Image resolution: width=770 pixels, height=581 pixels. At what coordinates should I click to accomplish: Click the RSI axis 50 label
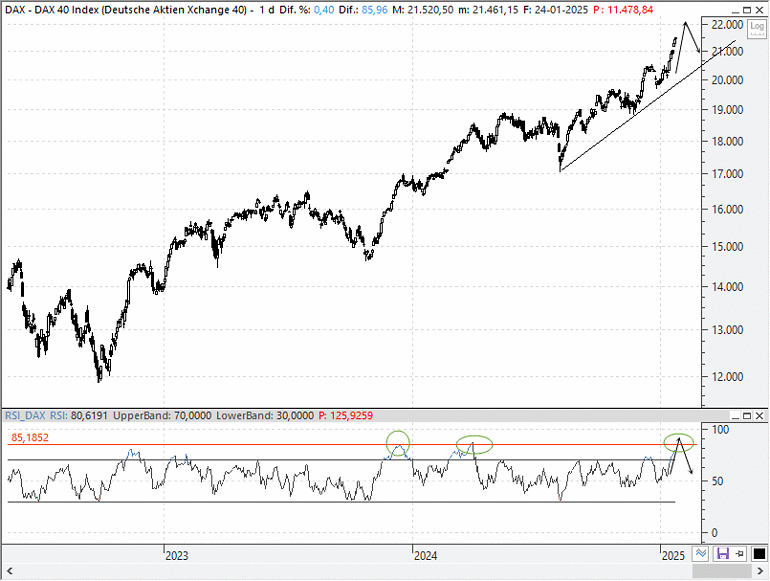pyautogui.click(x=717, y=481)
